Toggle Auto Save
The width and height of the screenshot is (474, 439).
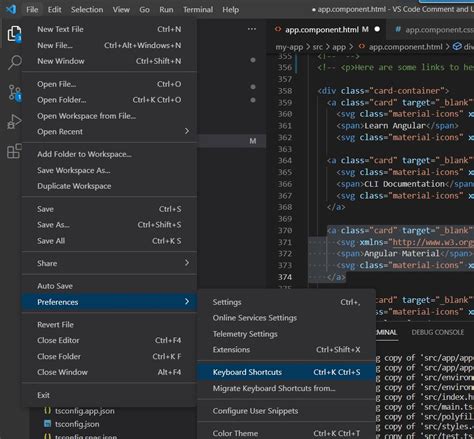[109, 286]
